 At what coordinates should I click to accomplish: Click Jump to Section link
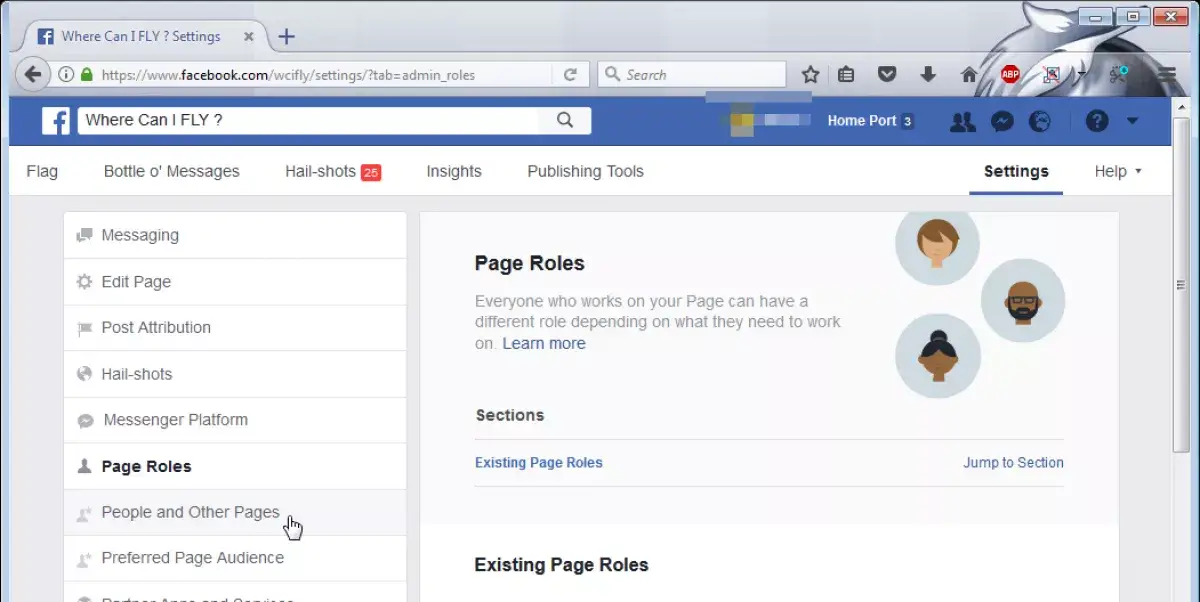(x=1013, y=463)
